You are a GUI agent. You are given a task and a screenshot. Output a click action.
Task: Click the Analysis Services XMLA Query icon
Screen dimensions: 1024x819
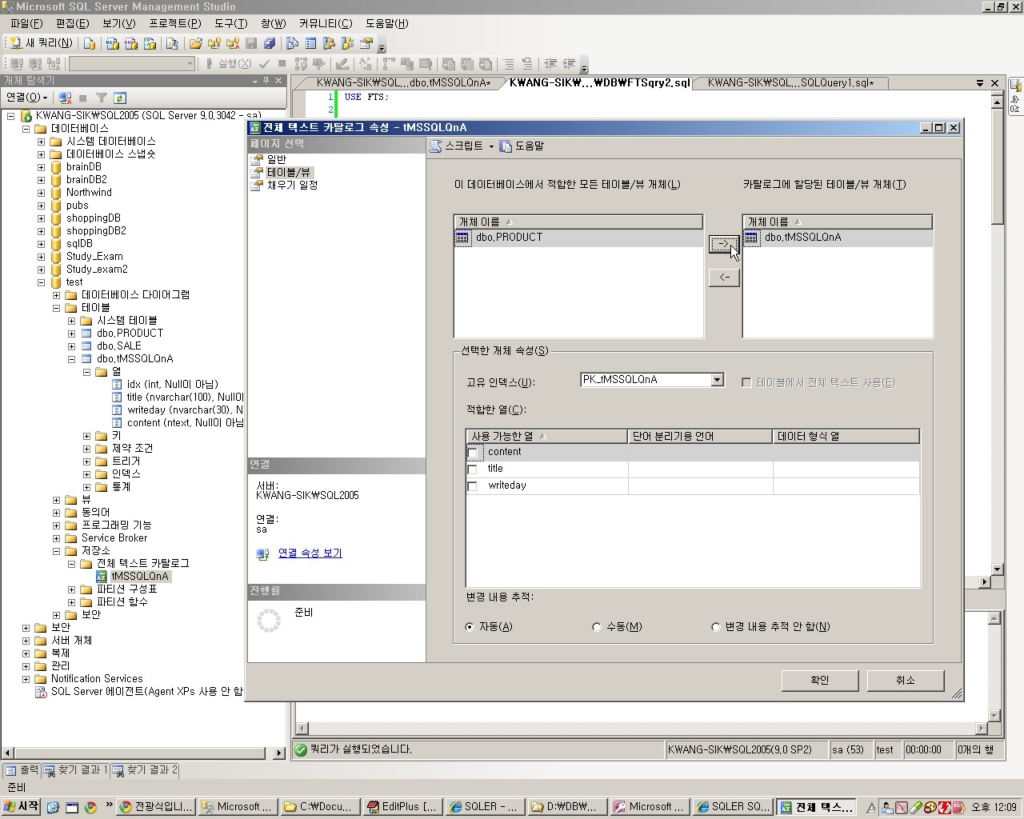pyautogui.click(x=150, y=44)
